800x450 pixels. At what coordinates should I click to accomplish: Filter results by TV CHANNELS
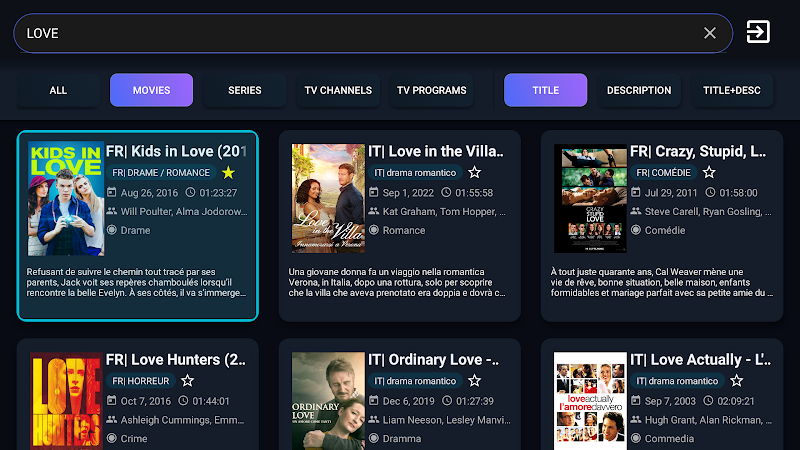click(x=338, y=90)
